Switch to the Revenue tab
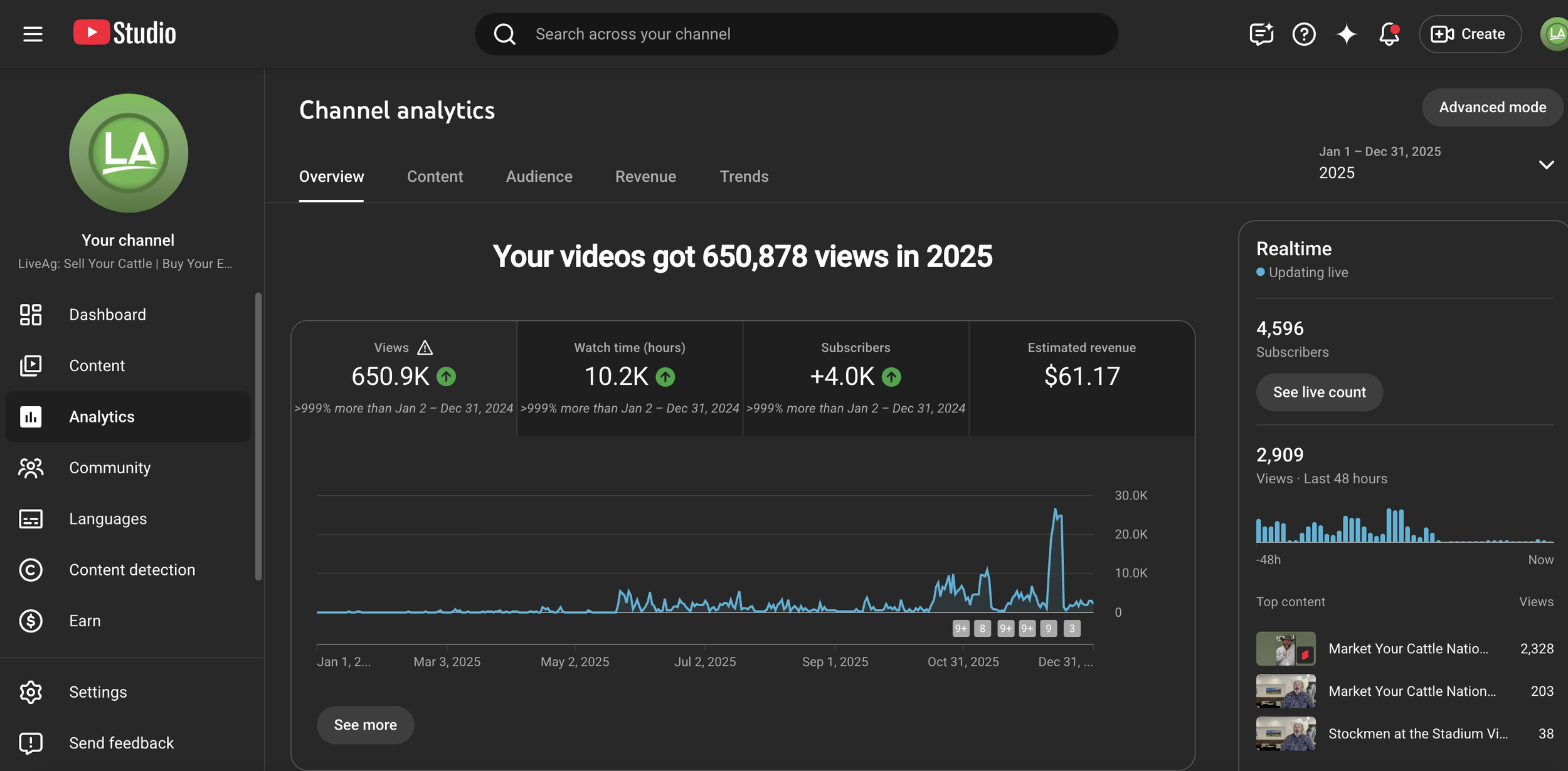The height and width of the screenshot is (771, 1568). point(645,176)
